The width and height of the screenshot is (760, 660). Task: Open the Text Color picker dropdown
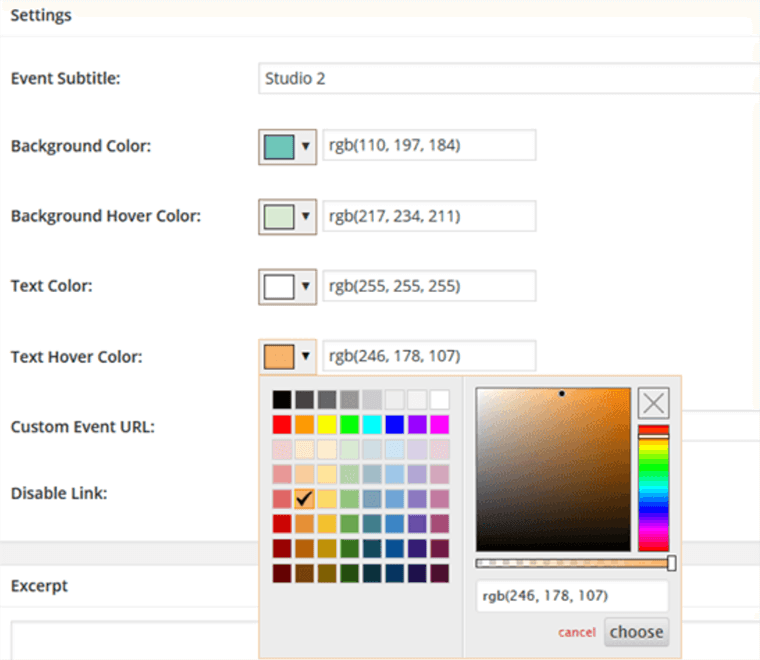tap(288, 286)
